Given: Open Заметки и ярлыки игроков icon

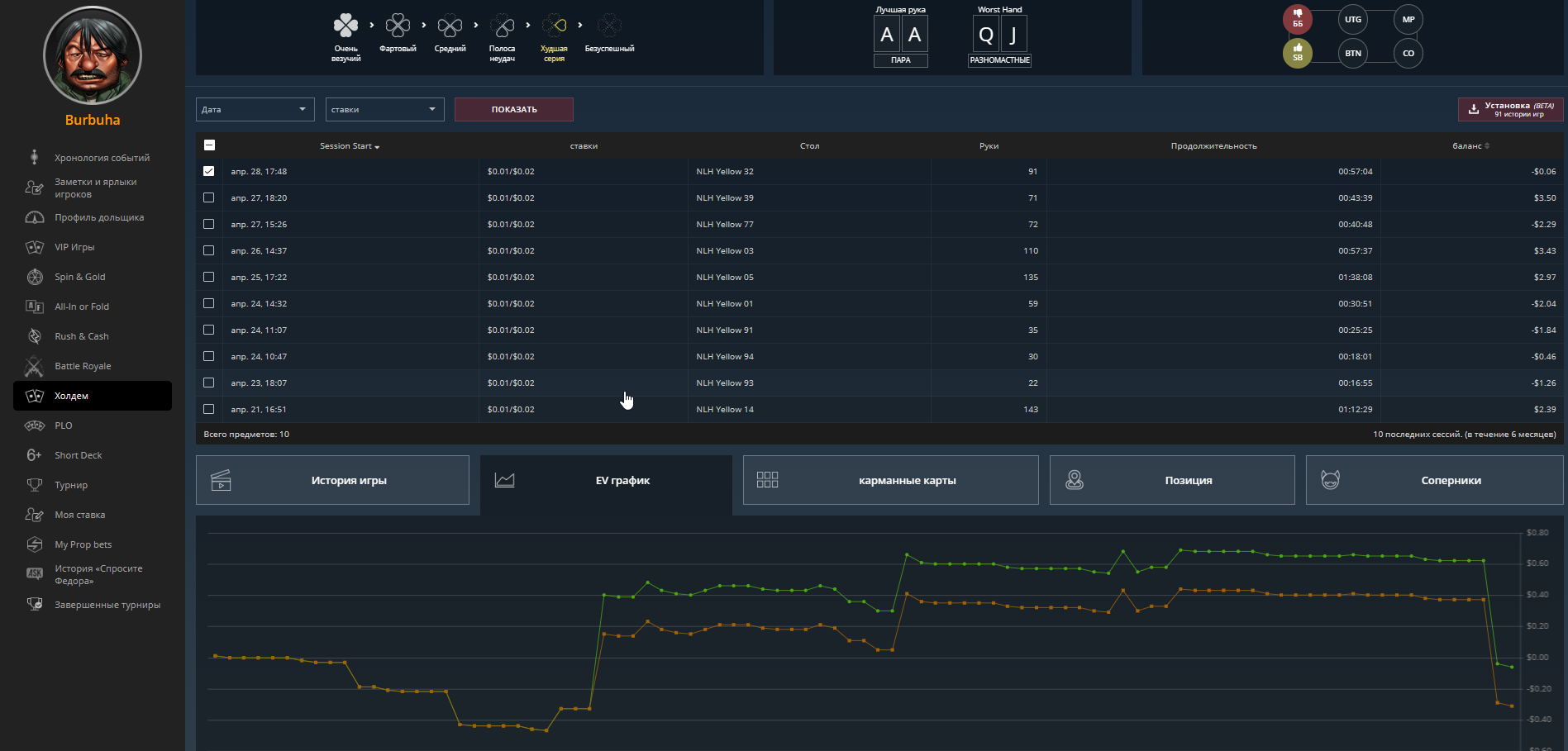Looking at the screenshot, I should (34, 188).
